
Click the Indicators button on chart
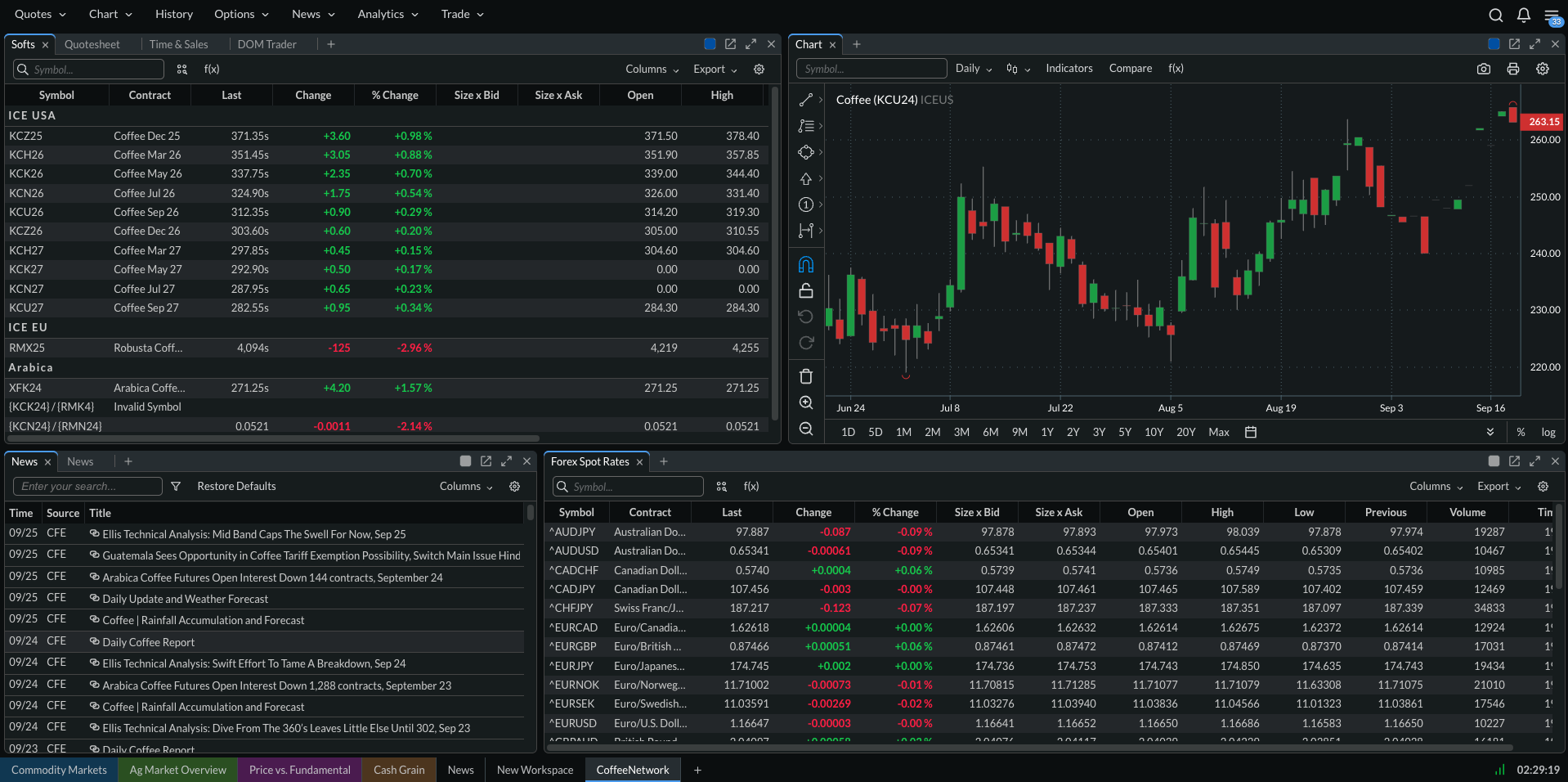1068,69
